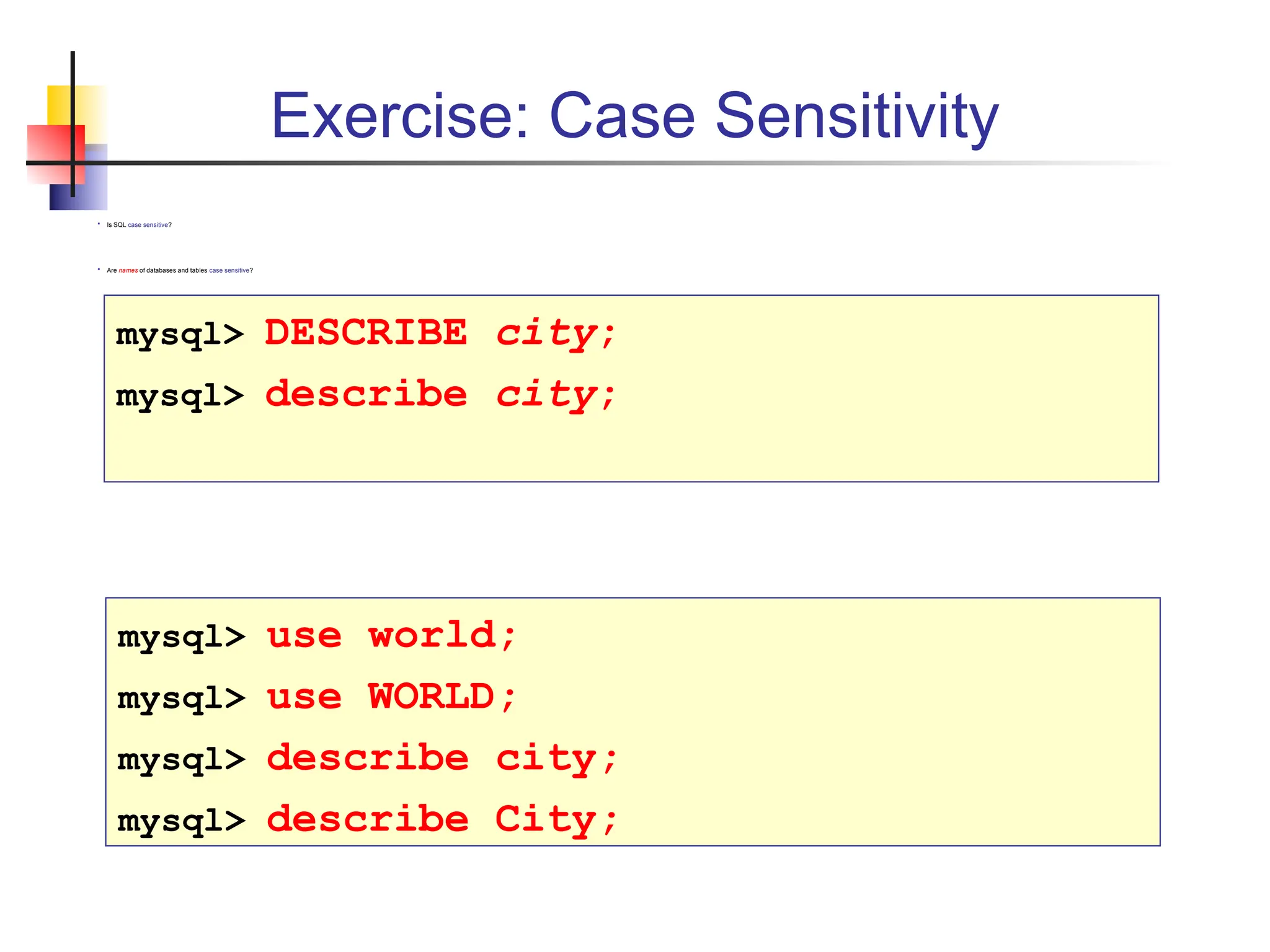Click lowercase "describe" in the first code box

(366, 394)
